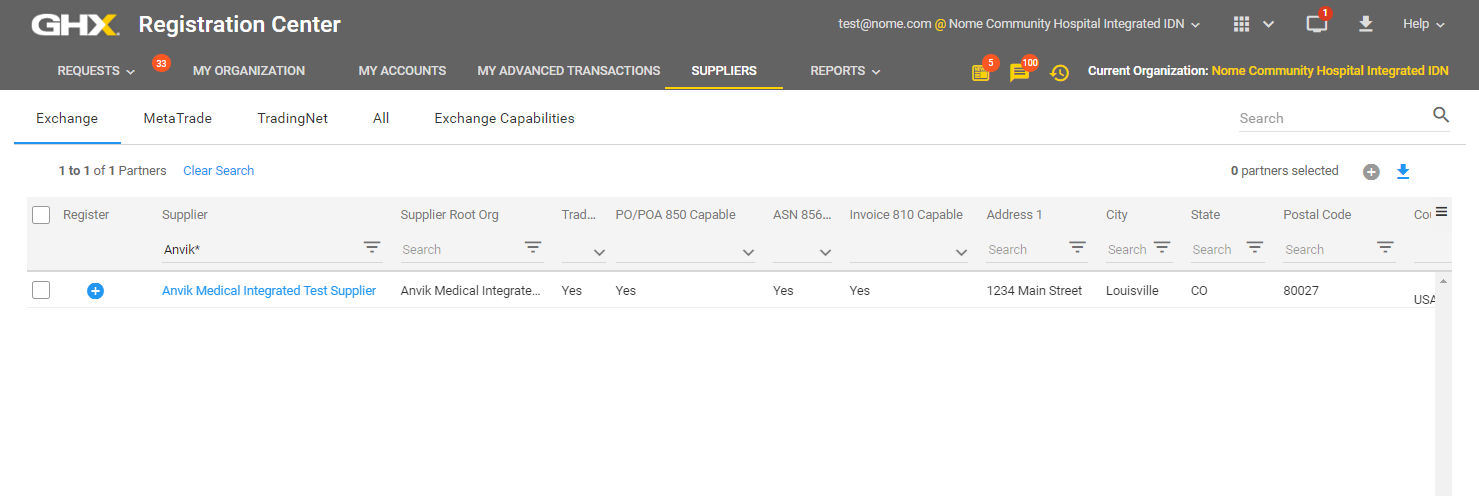Switch to the MetaTrade tab

(178, 118)
